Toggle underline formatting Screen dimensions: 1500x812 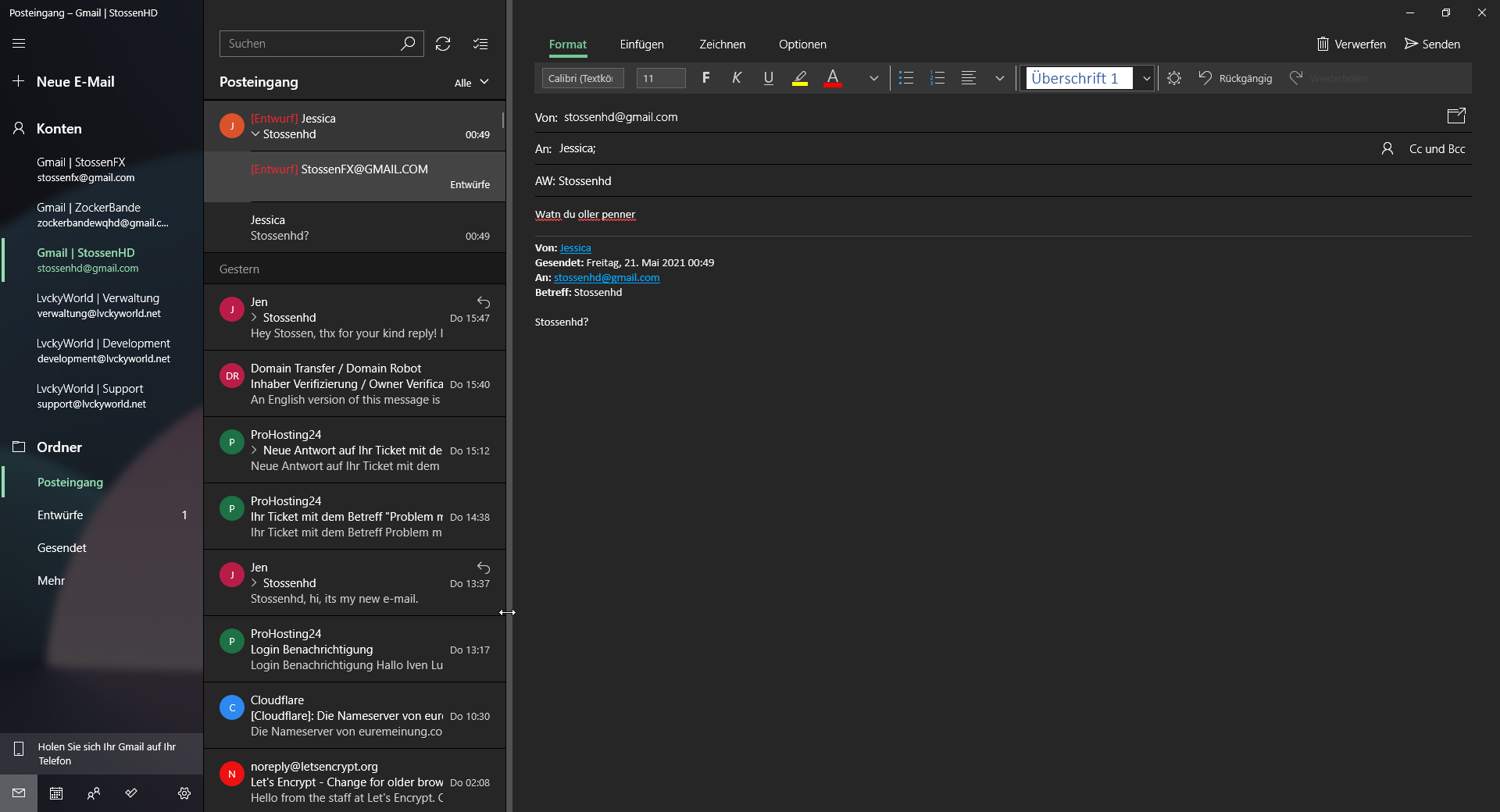(769, 78)
